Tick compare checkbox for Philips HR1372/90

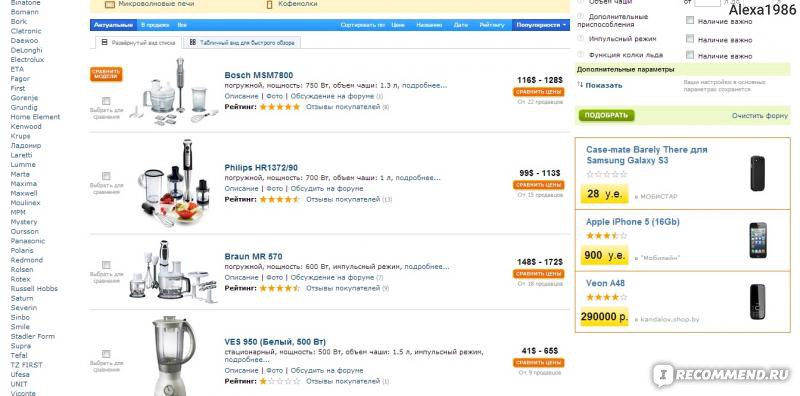click(x=106, y=176)
